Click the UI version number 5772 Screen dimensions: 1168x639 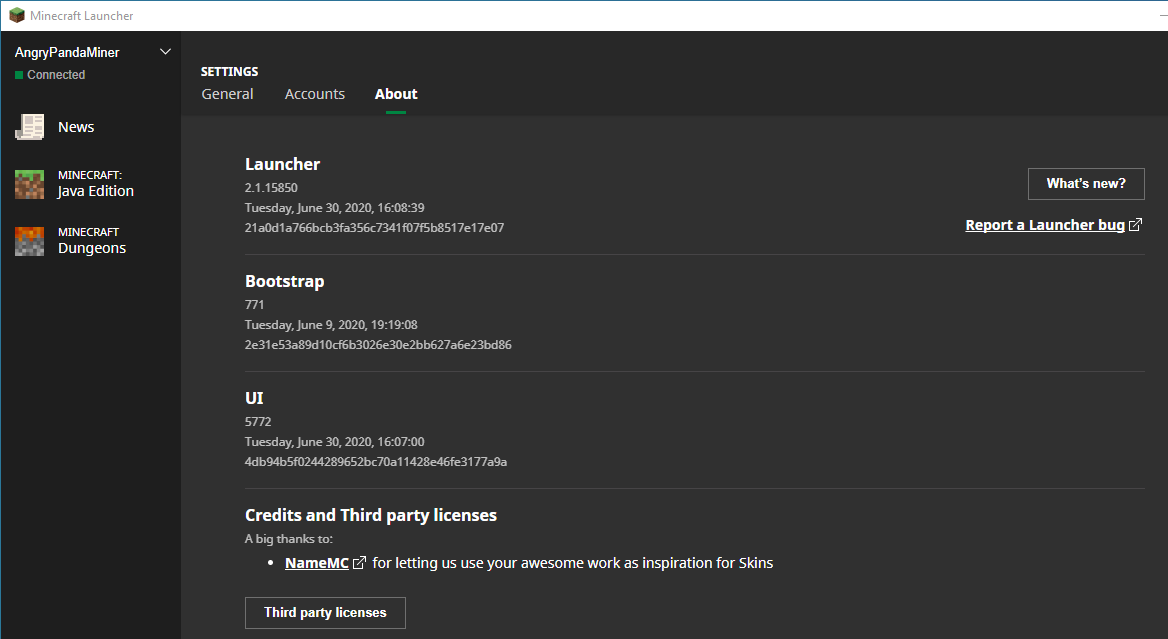click(258, 422)
